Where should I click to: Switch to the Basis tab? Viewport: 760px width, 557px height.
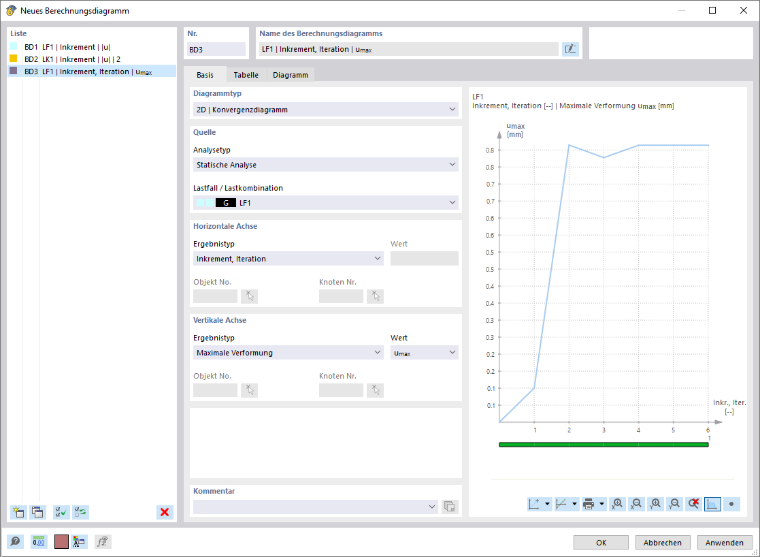pos(205,75)
